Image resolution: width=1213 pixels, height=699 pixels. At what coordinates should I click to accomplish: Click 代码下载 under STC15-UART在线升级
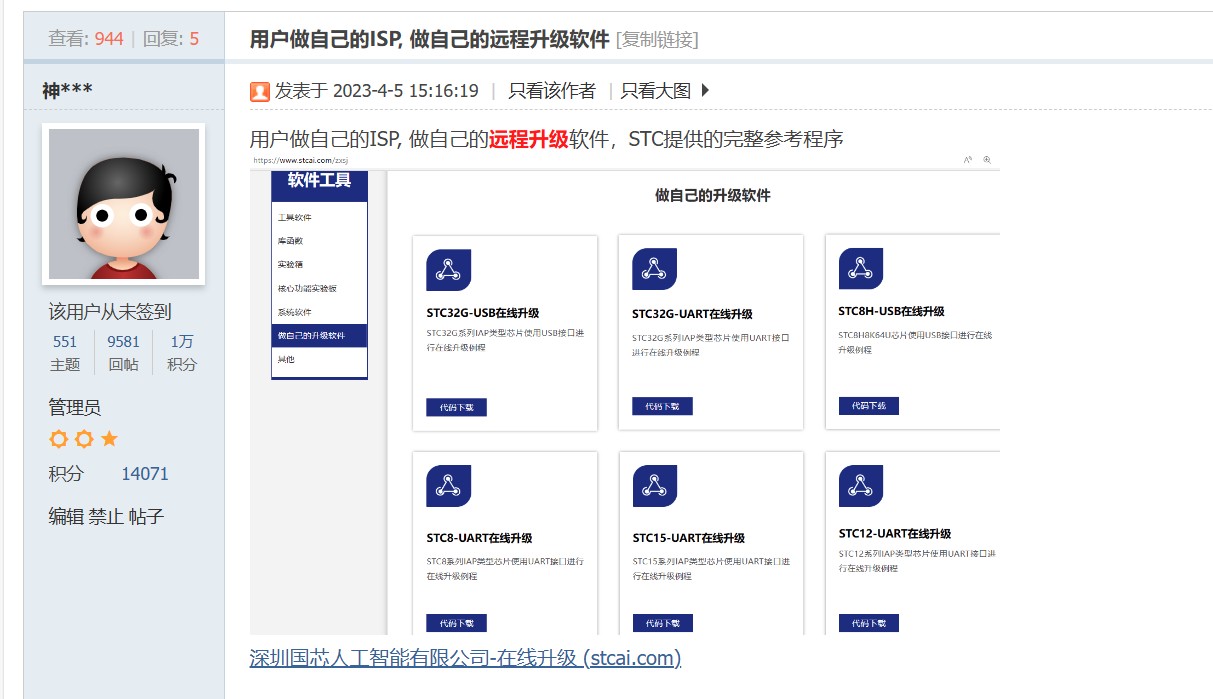pos(662,623)
